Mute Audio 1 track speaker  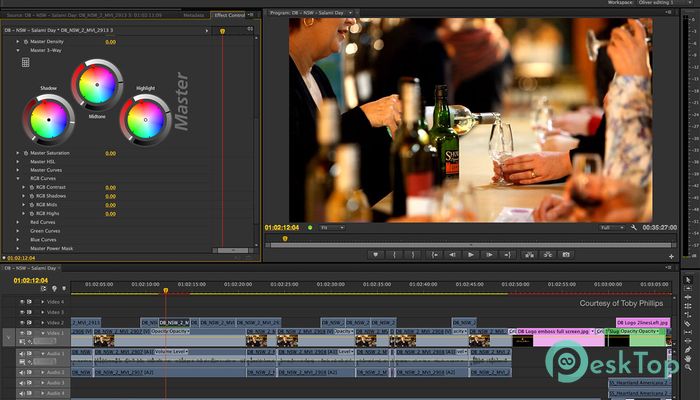point(21,354)
